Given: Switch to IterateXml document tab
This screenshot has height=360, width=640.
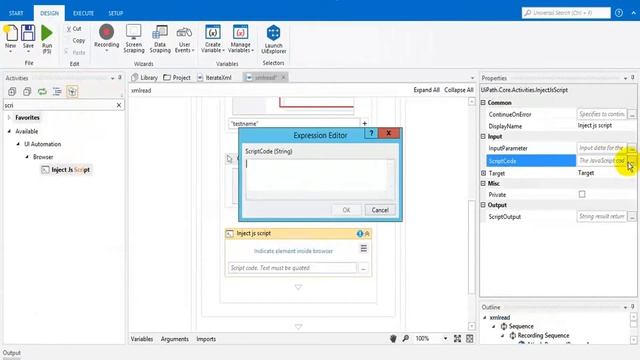Looking at the screenshot, I should (x=215, y=77).
